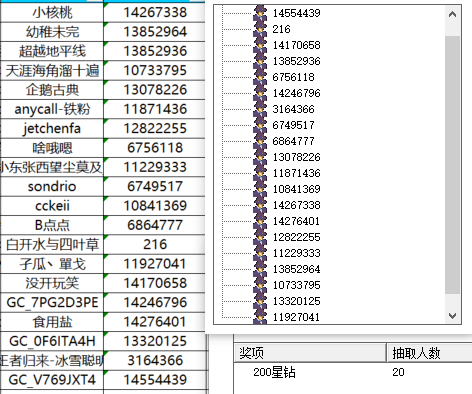
Task: Select spreadsheet cell 11229333
Action: (x=155, y=167)
